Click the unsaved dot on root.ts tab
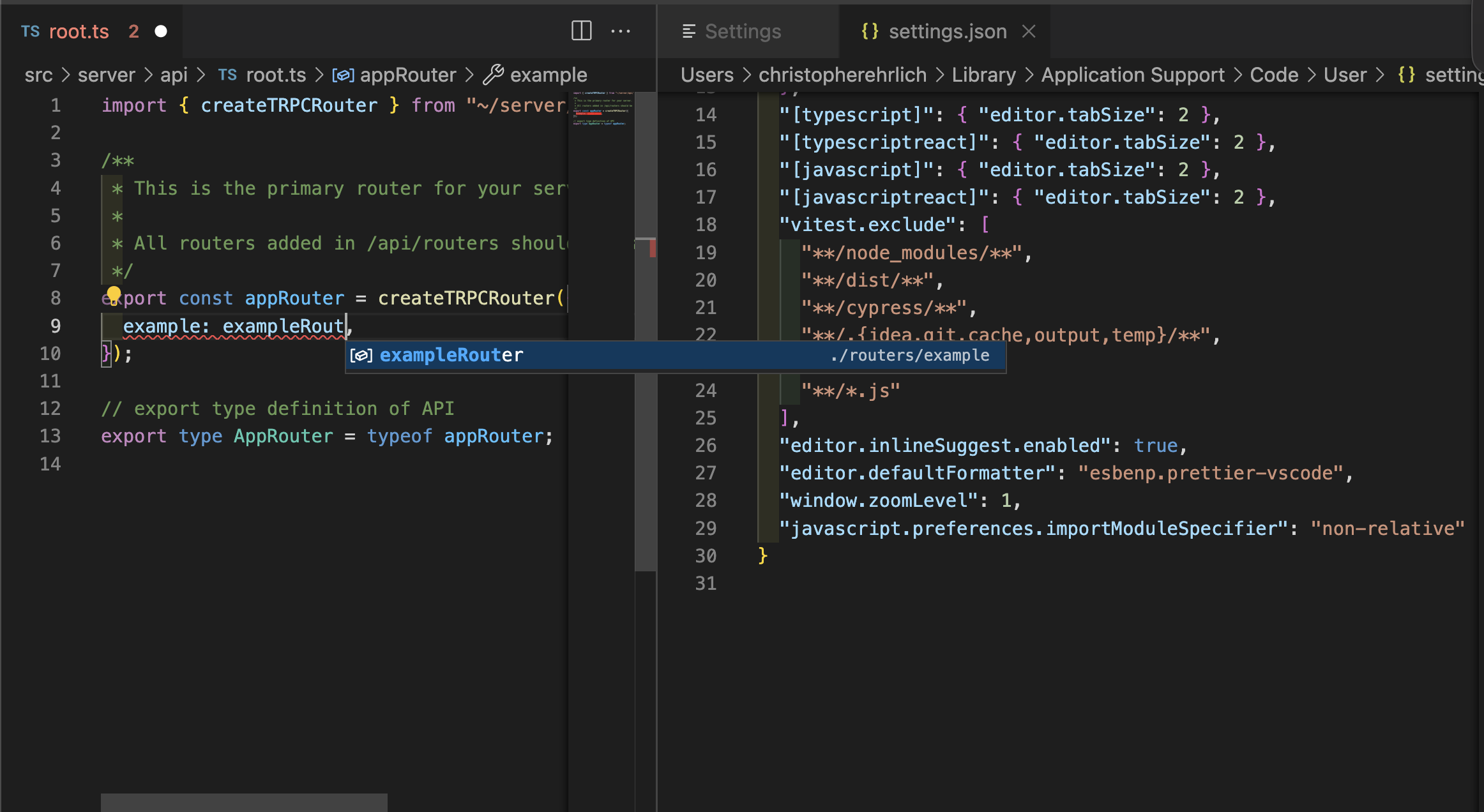The height and width of the screenshot is (812, 1484). [x=161, y=31]
